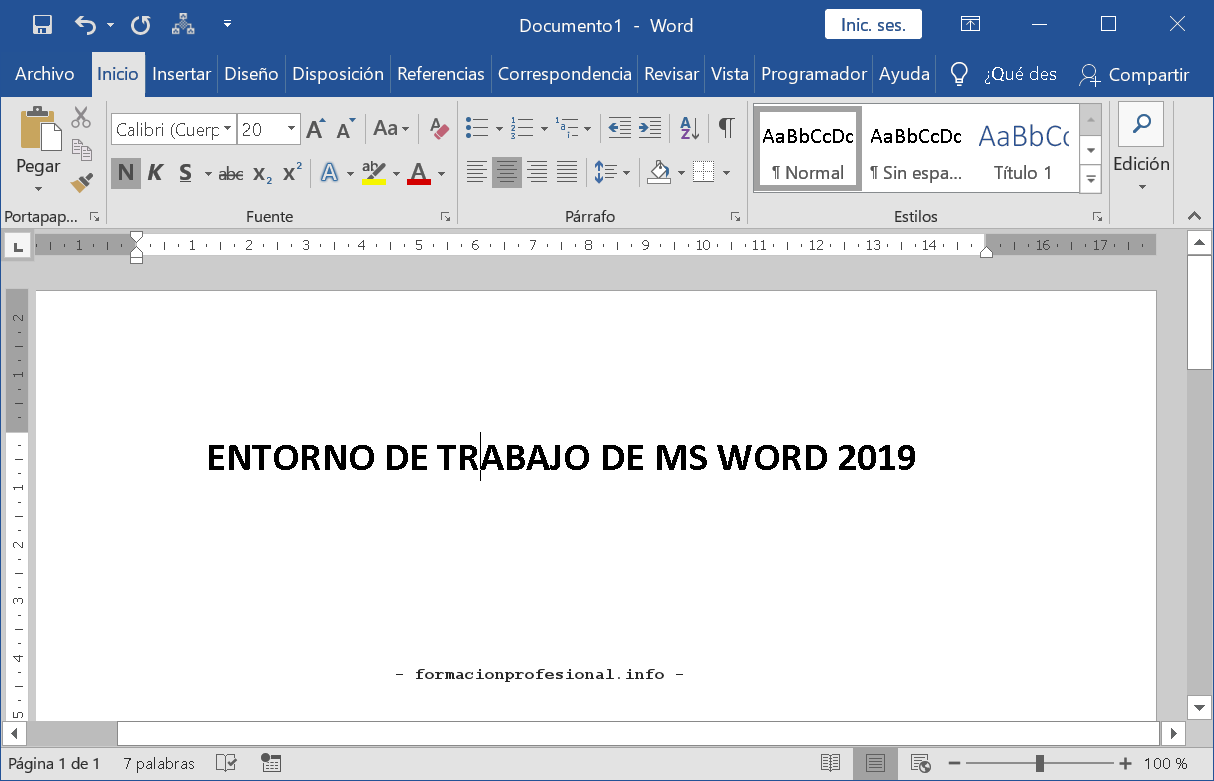Select the italic (K) formatting icon

point(155,172)
